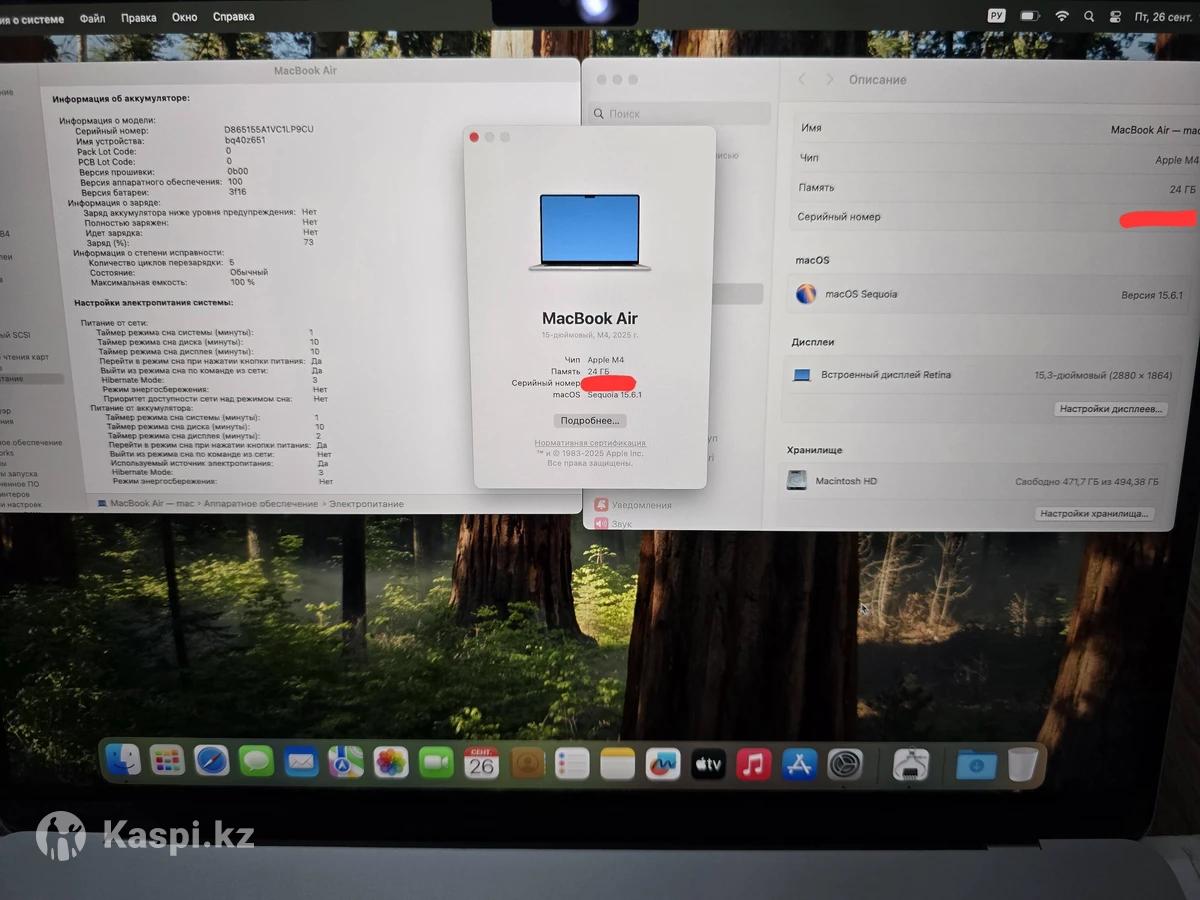Open the Photos app in Dock
The height and width of the screenshot is (900, 1200).
[391, 763]
